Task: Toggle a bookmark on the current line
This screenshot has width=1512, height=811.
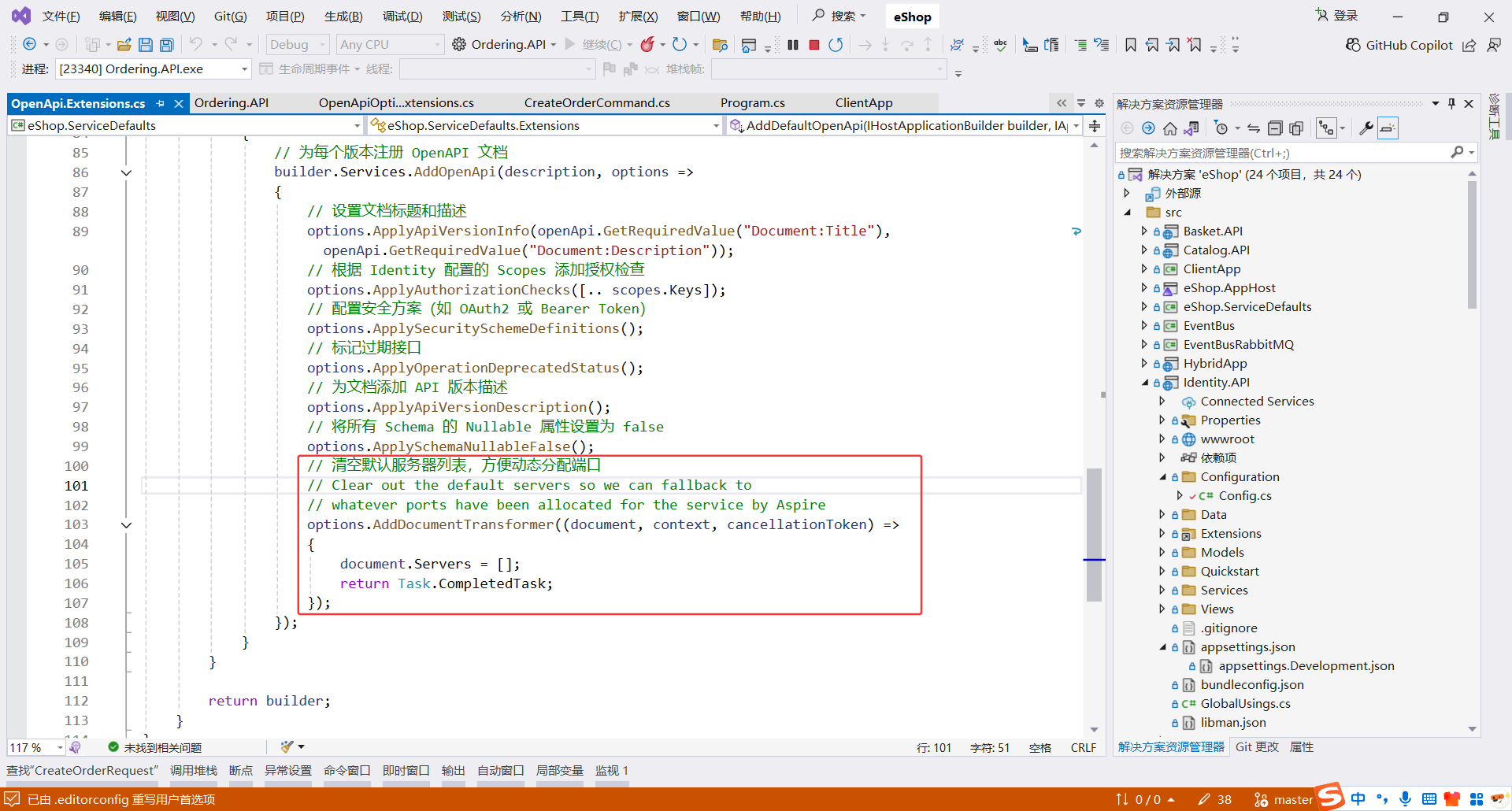Action: 1131,45
